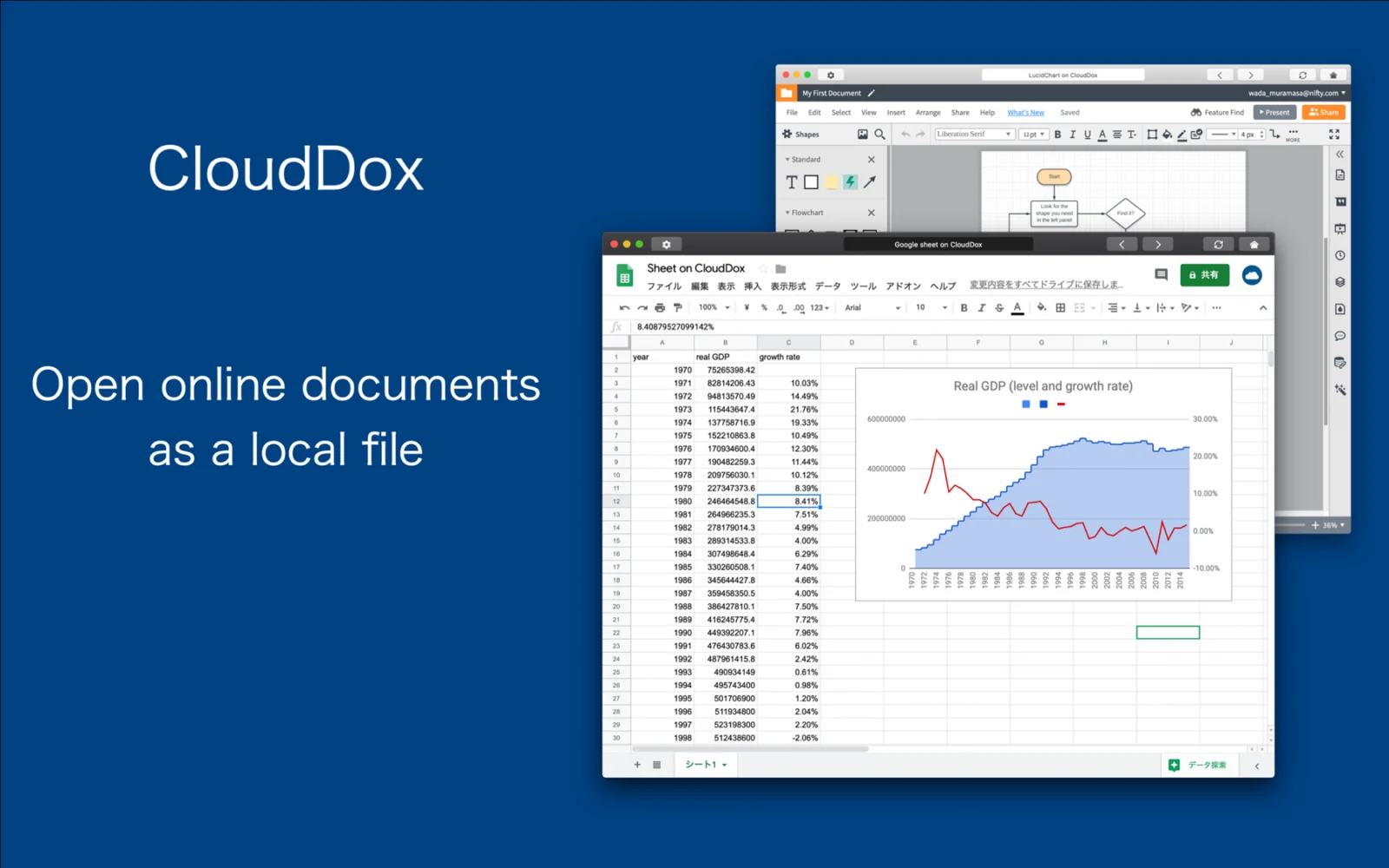Viewport: 1389px width, 868px height.
Task: Open Google Sheets home icon
Action: [x=624, y=276]
